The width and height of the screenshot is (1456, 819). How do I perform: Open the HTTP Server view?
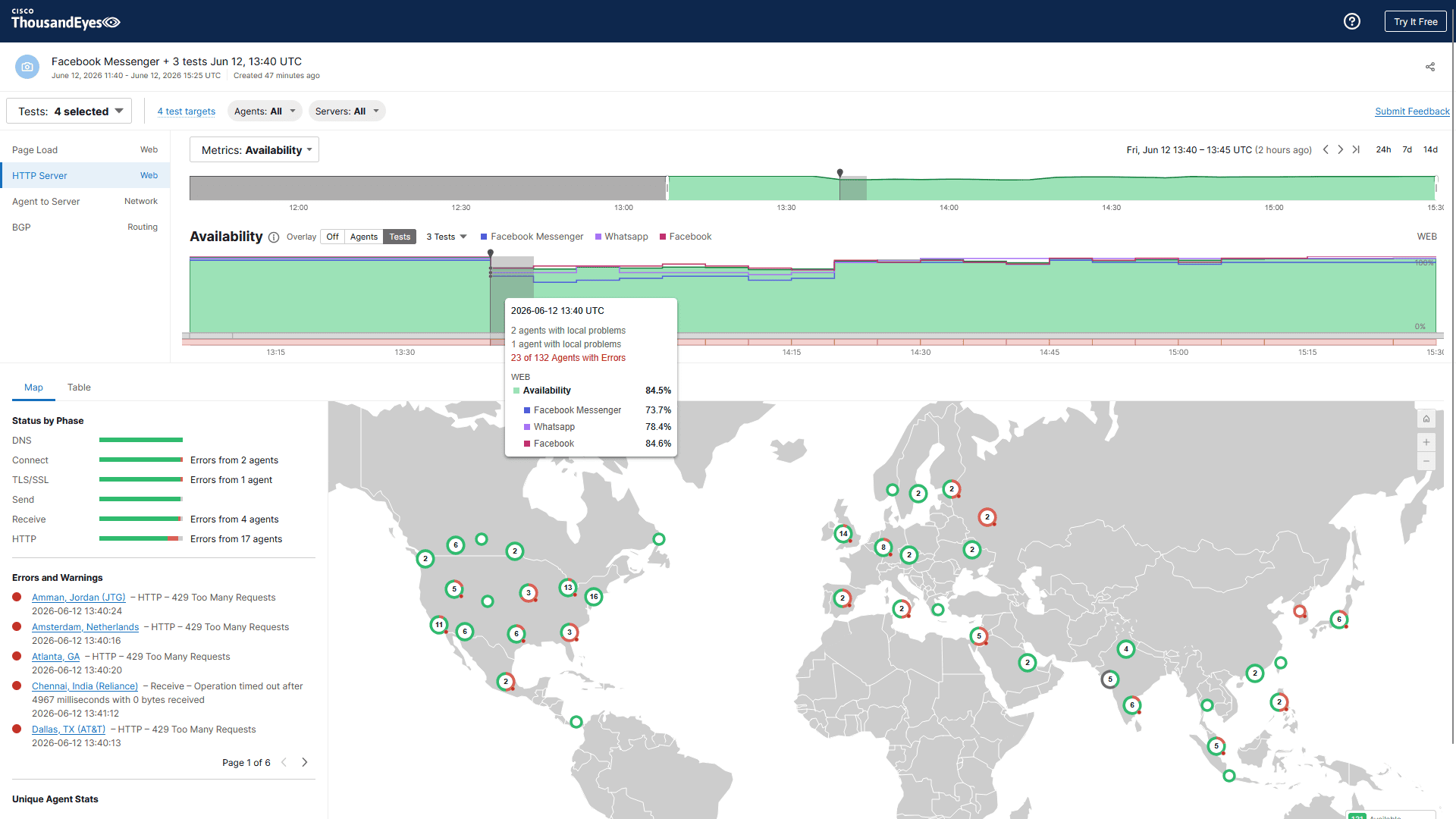coord(85,175)
